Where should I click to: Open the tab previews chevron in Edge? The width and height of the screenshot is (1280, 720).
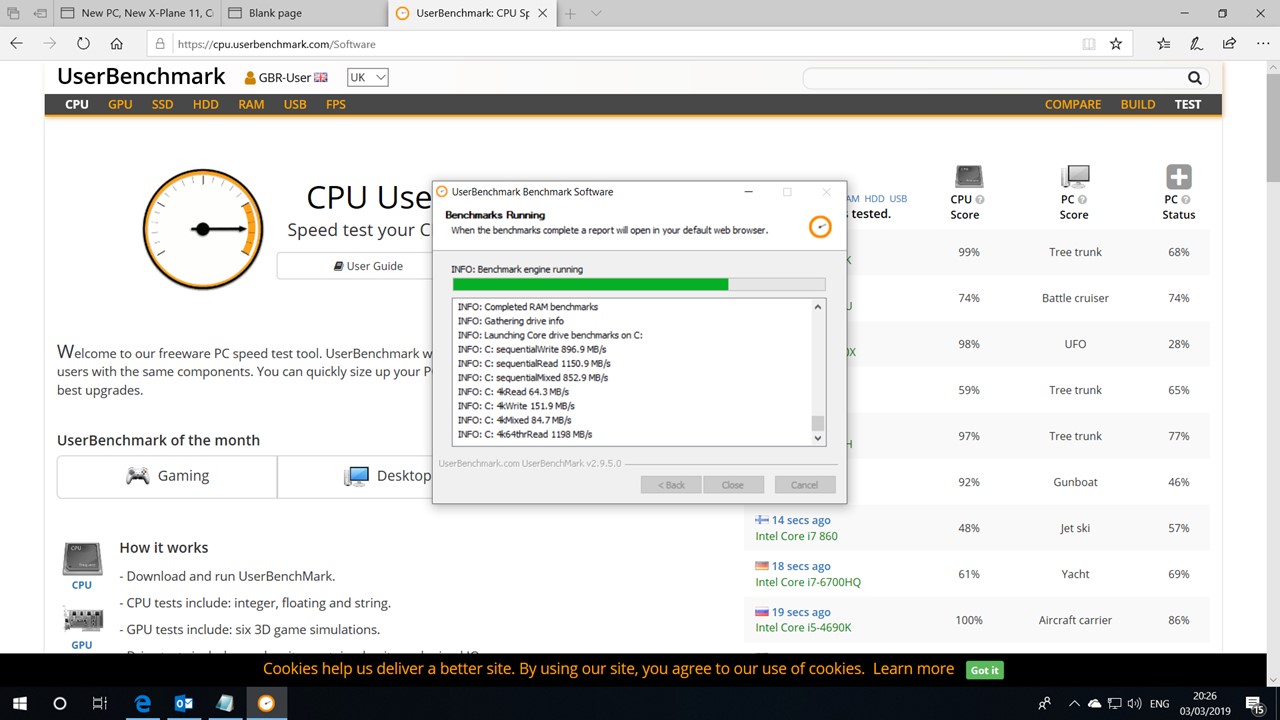pos(596,13)
